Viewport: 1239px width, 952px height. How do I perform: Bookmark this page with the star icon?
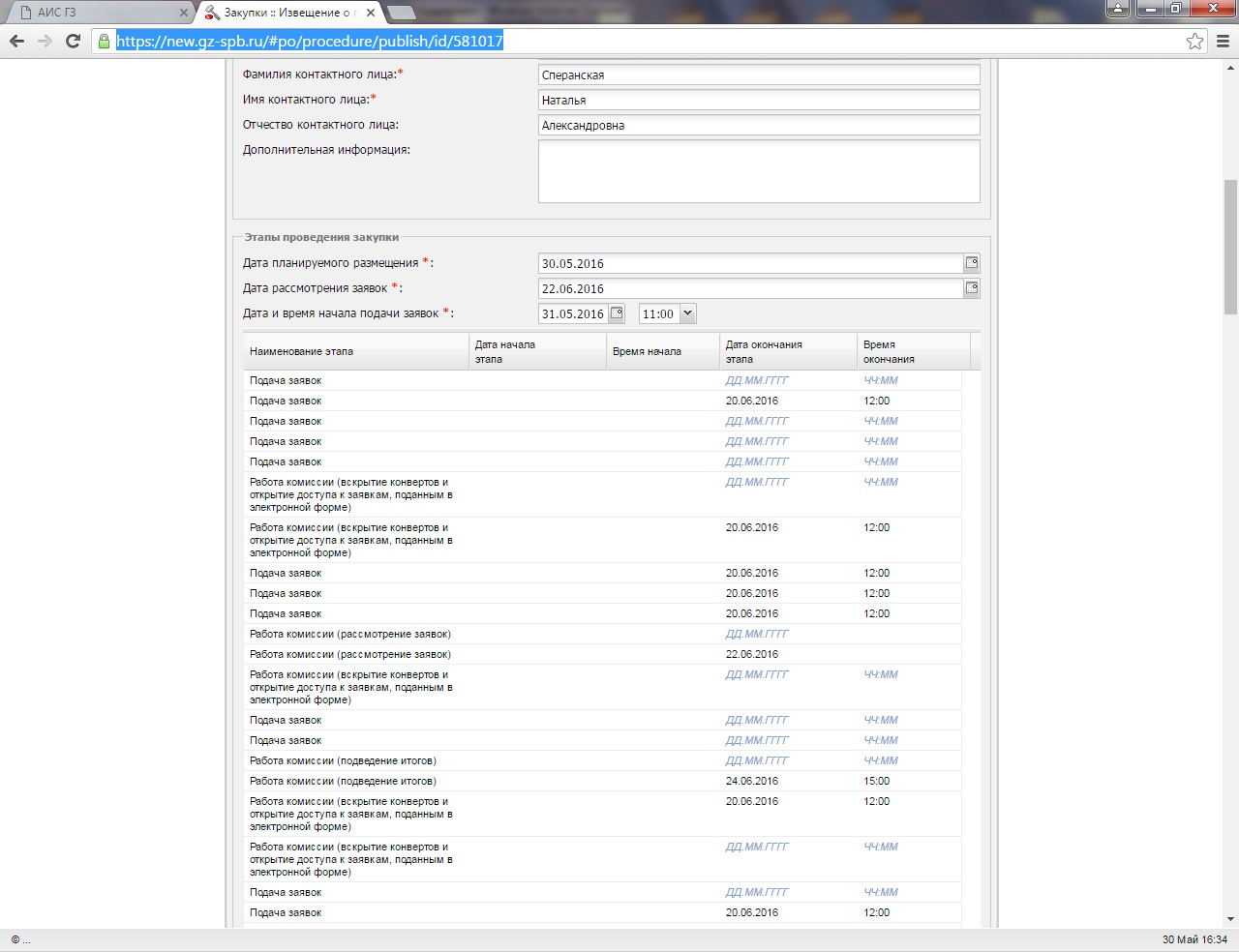pos(1194,41)
